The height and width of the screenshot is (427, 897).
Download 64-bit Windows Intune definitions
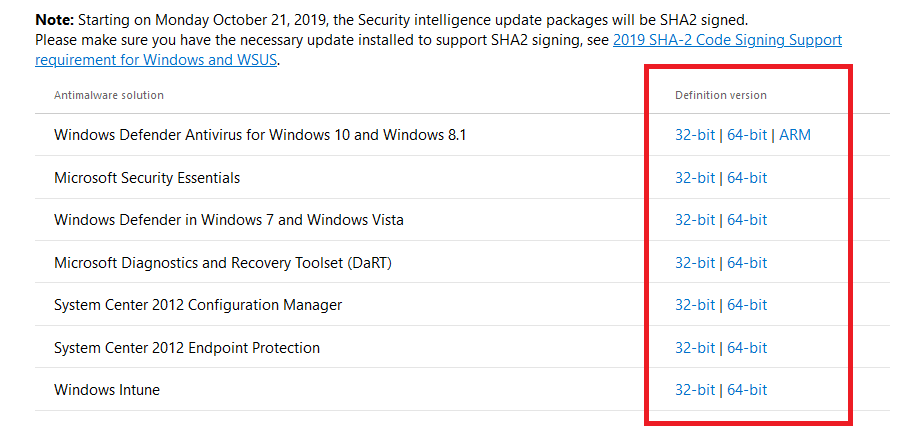point(747,390)
